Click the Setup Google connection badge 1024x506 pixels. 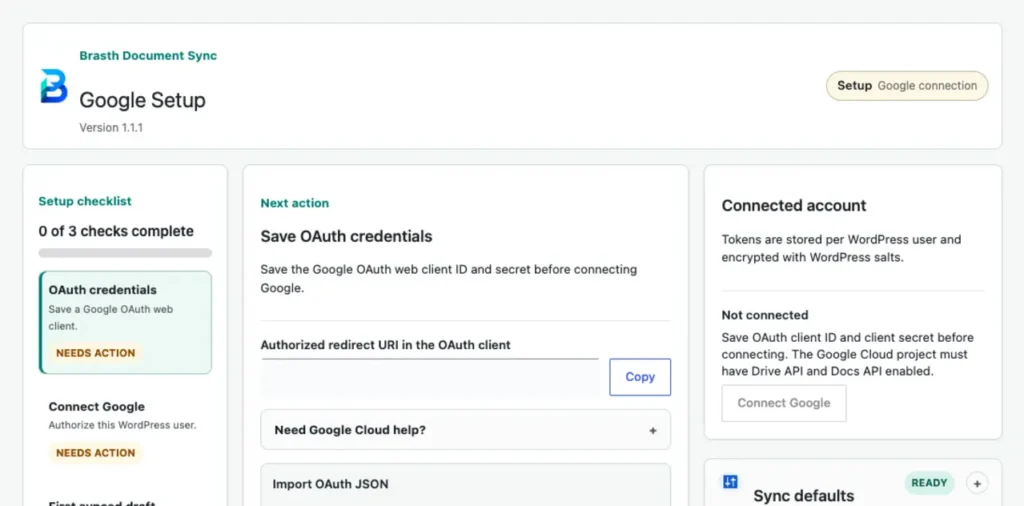(x=907, y=86)
